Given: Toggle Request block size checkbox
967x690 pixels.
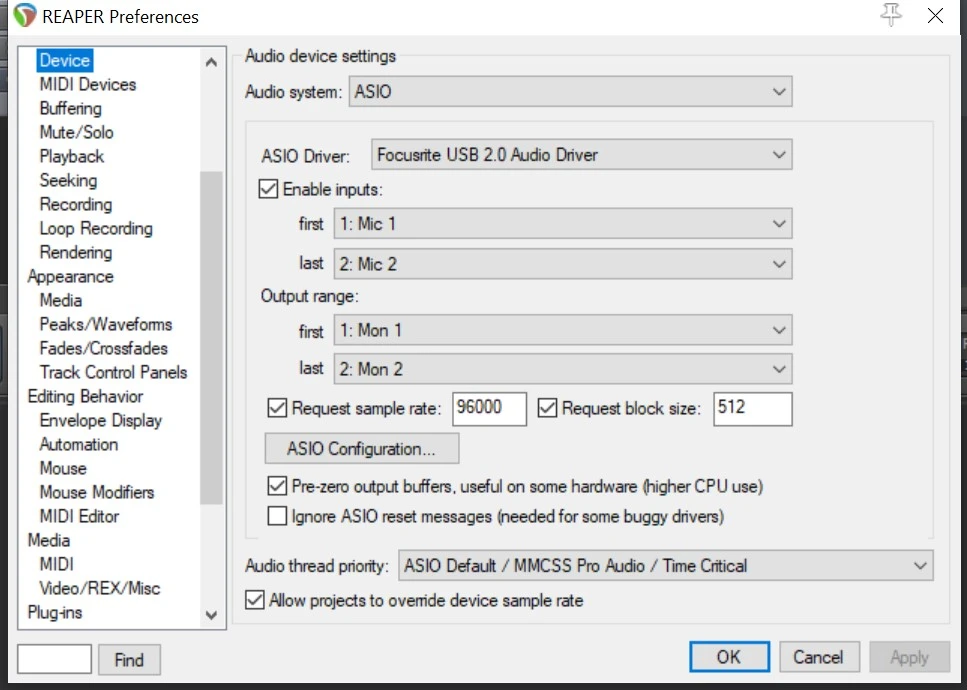Looking at the screenshot, I should [x=547, y=408].
